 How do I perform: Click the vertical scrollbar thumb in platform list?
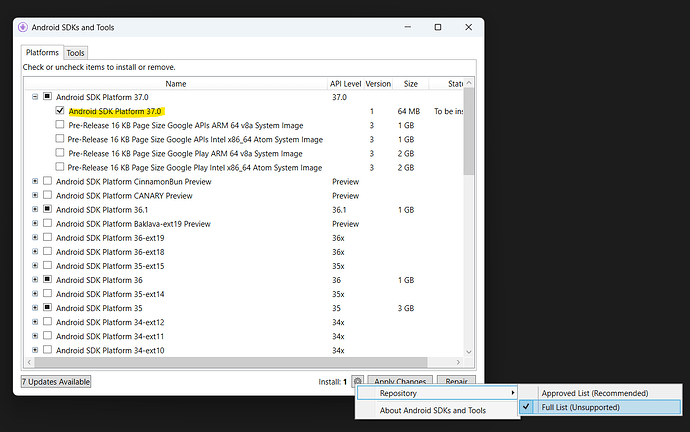click(x=469, y=131)
